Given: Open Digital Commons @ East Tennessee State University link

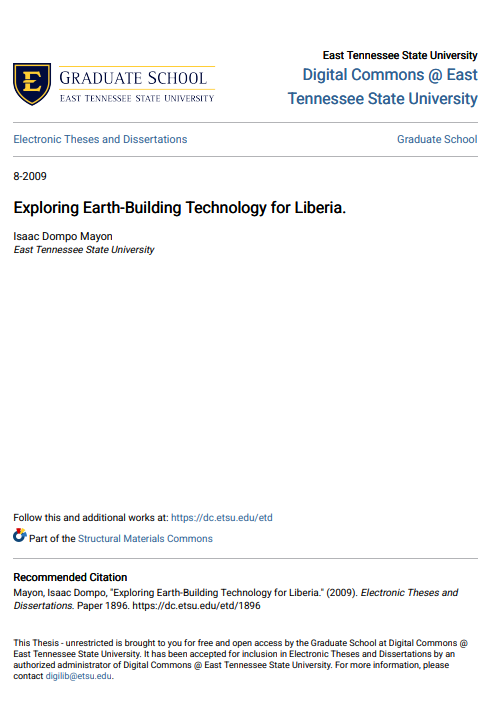Looking at the screenshot, I should pos(382,87).
